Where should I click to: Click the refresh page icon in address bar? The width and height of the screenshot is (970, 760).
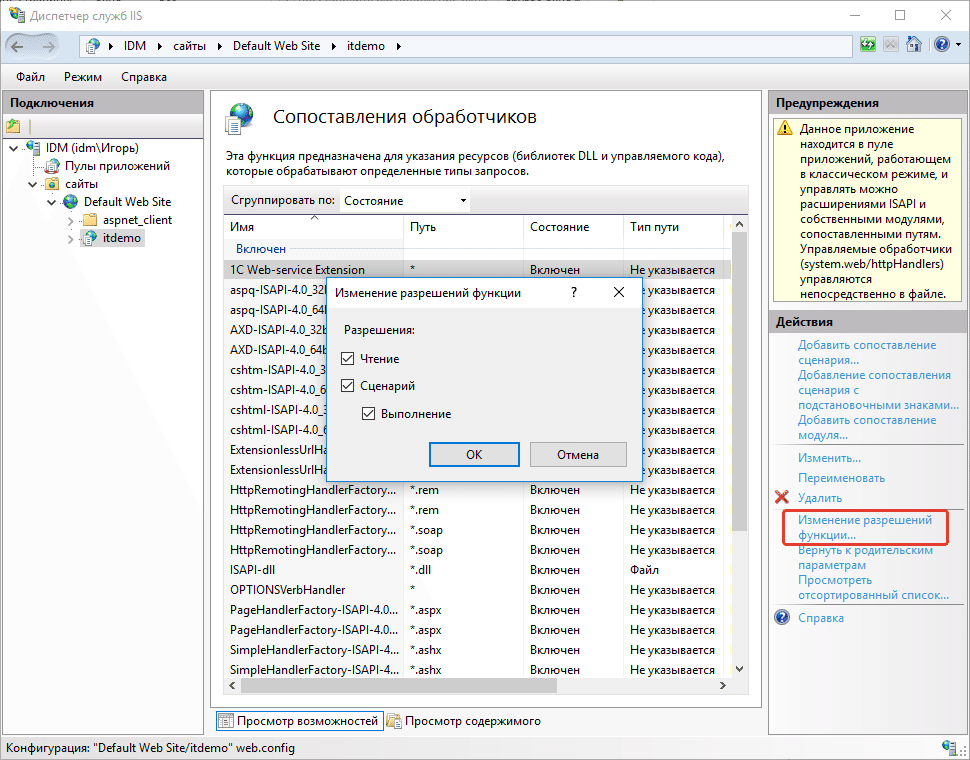coord(868,45)
